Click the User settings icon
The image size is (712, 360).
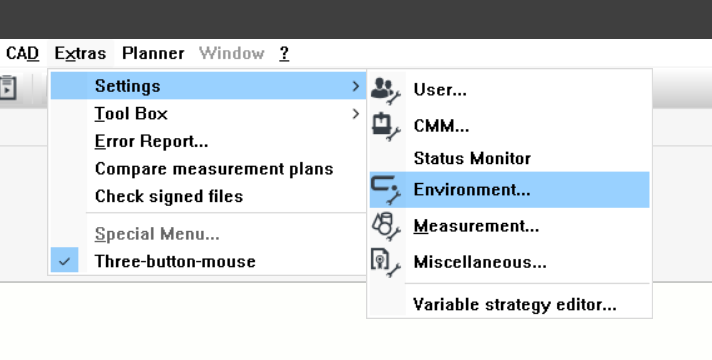tap(386, 90)
